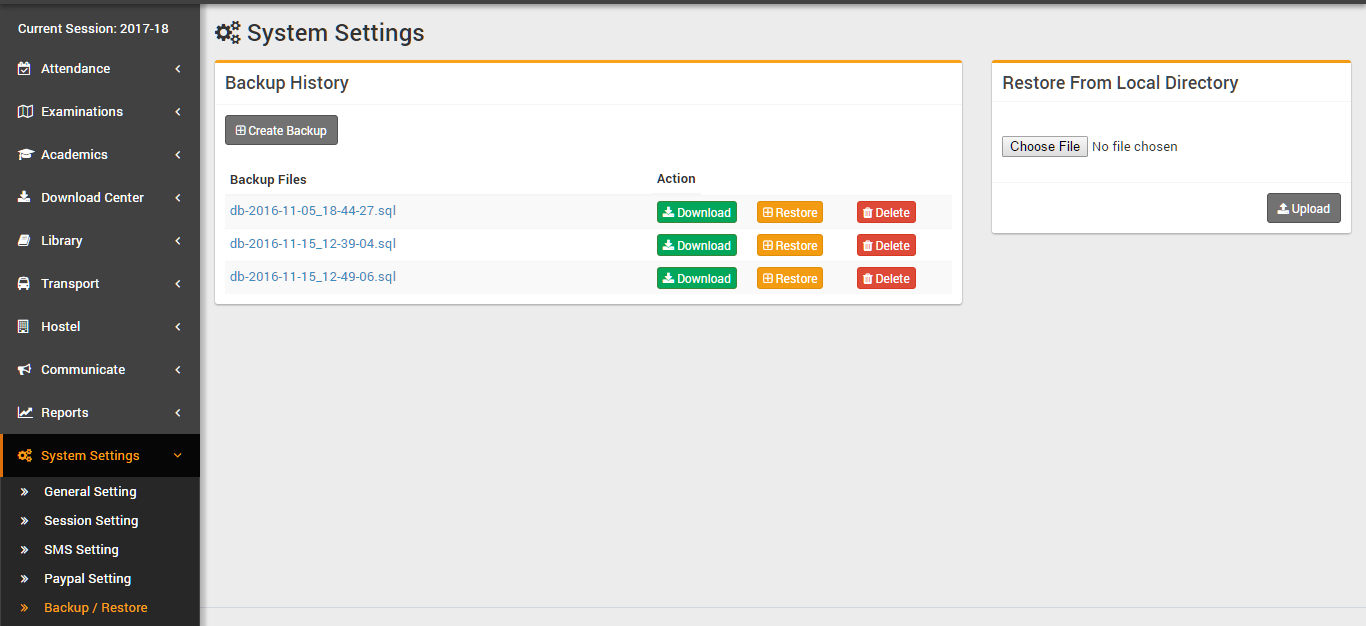
Task: Click the Reports chart icon
Action: [x=25, y=413]
